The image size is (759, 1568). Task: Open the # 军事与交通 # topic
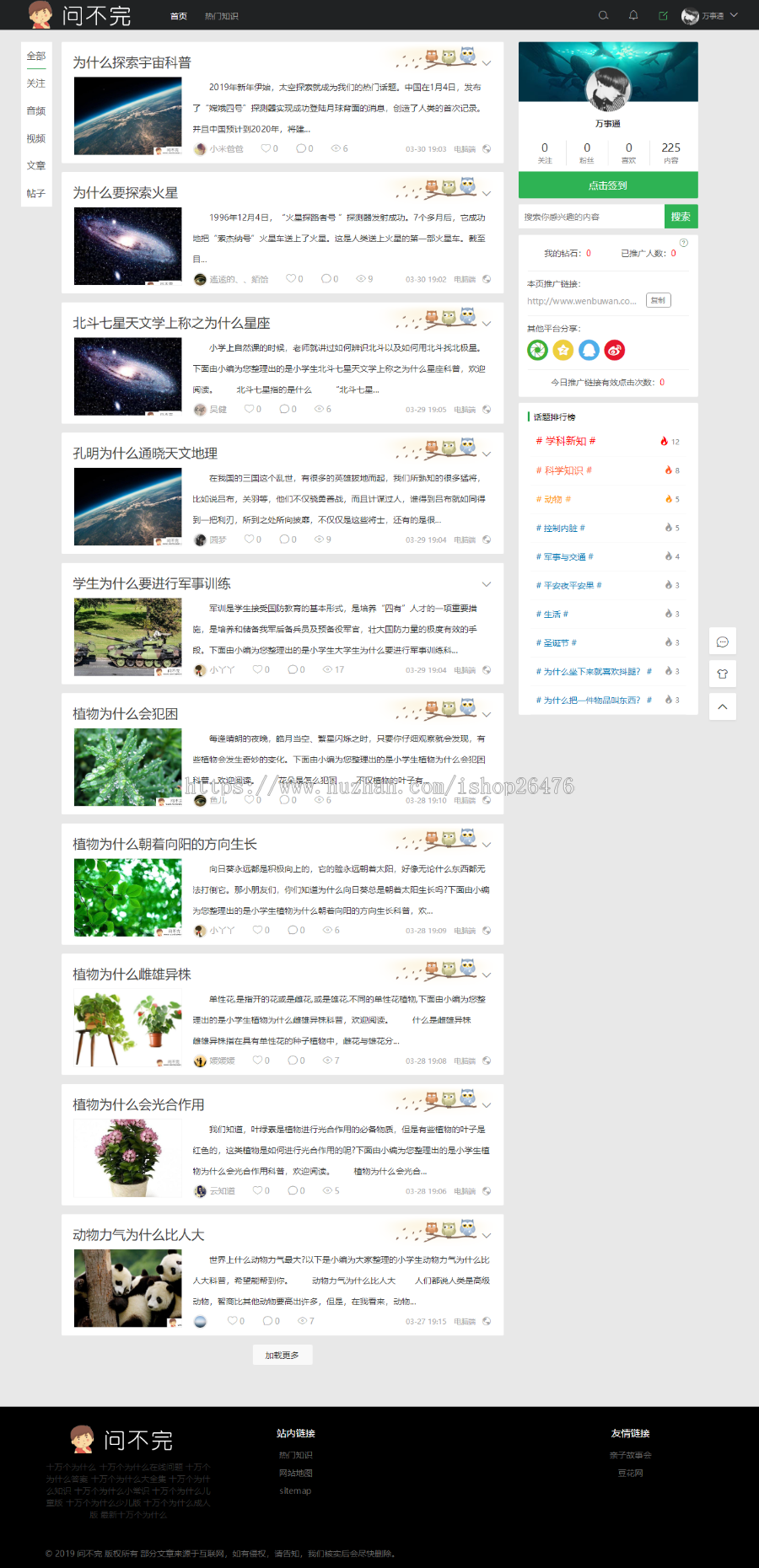pos(565,556)
